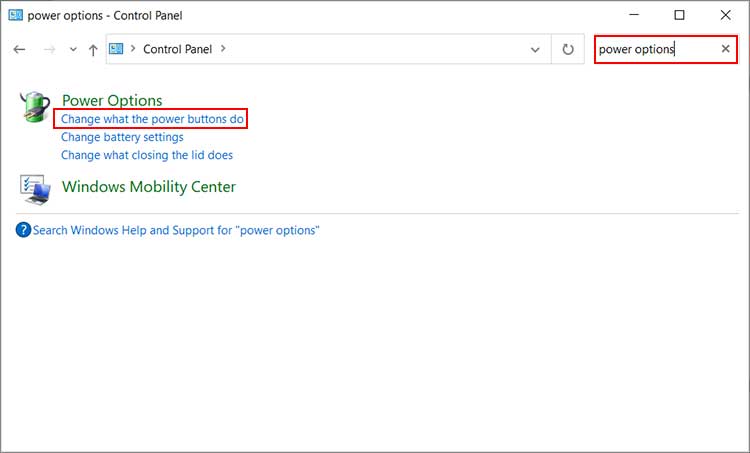The width and height of the screenshot is (750, 453).
Task: Open Change what the power buttons do
Action: [x=152, y=119]
